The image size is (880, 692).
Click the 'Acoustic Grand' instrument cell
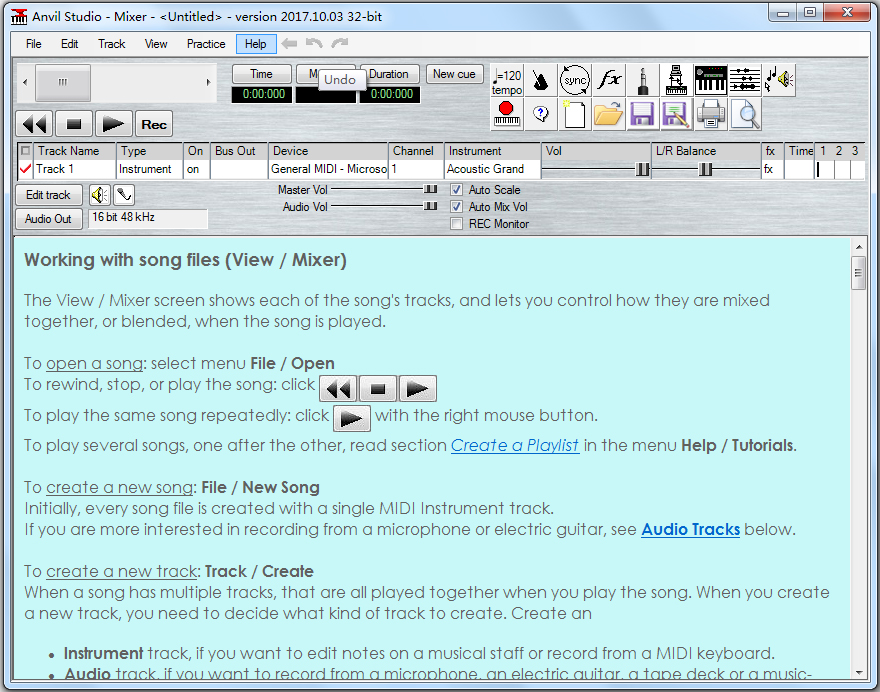492,169
